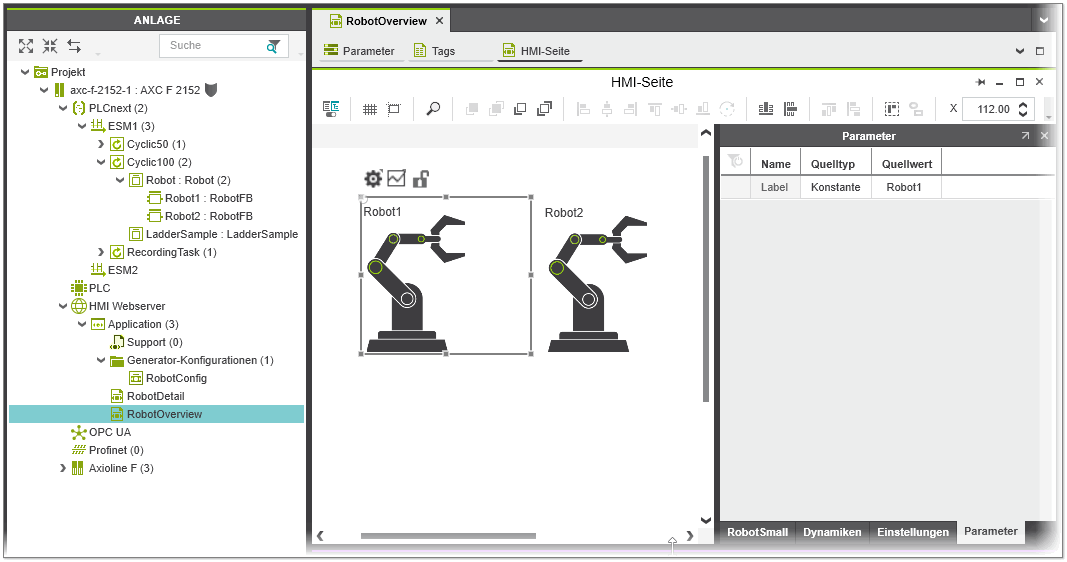Viewport: 1067px width, 562px height.
Task: Select the Robot2 symbol on canvas
Action: coord(587,285)
